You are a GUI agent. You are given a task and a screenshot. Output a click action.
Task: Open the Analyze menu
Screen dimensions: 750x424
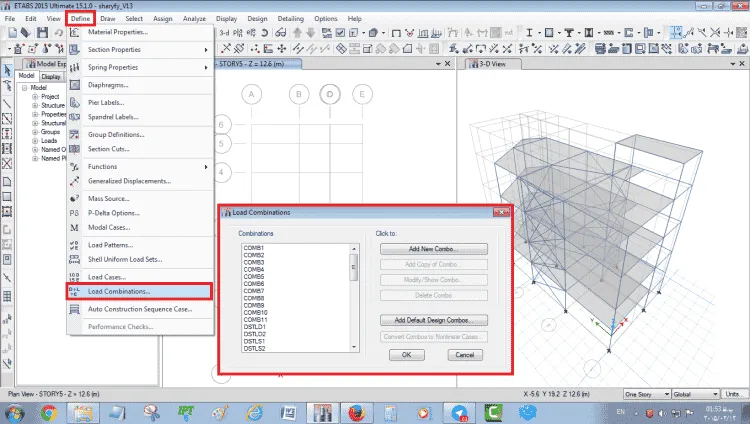coord(194,19)
